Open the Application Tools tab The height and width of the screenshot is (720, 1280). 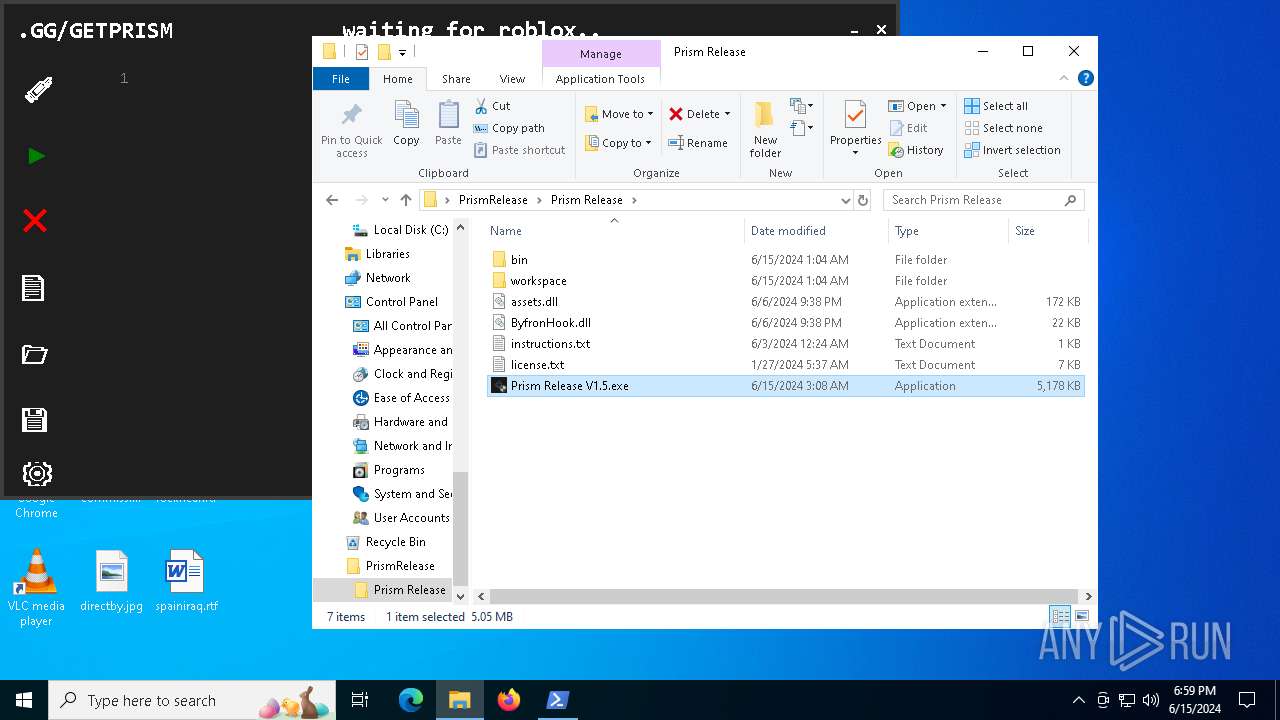pos(600,79)
